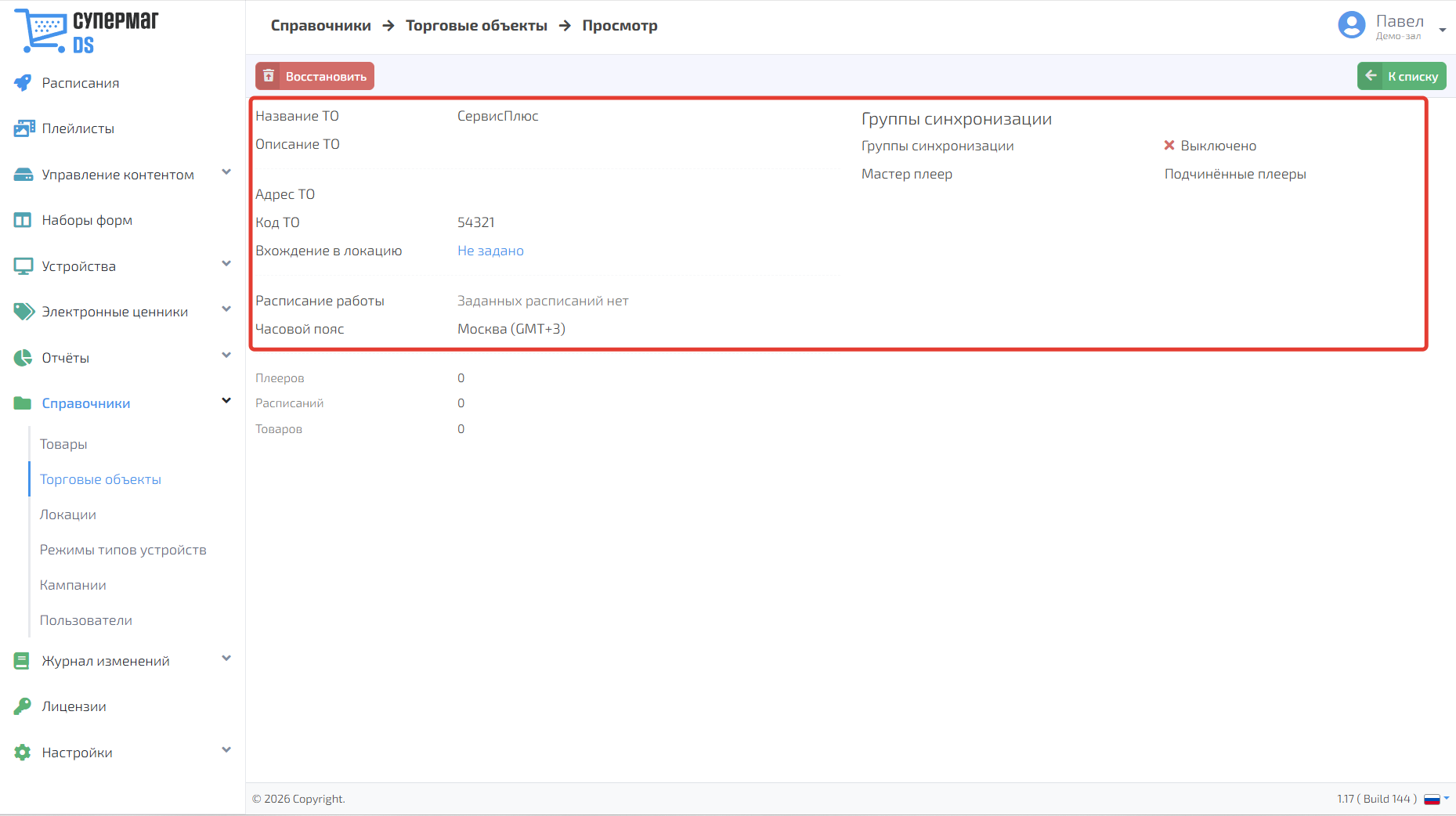Click the red Восстановить button
The height and width of the screenshot is (816, 1456).
315,76
